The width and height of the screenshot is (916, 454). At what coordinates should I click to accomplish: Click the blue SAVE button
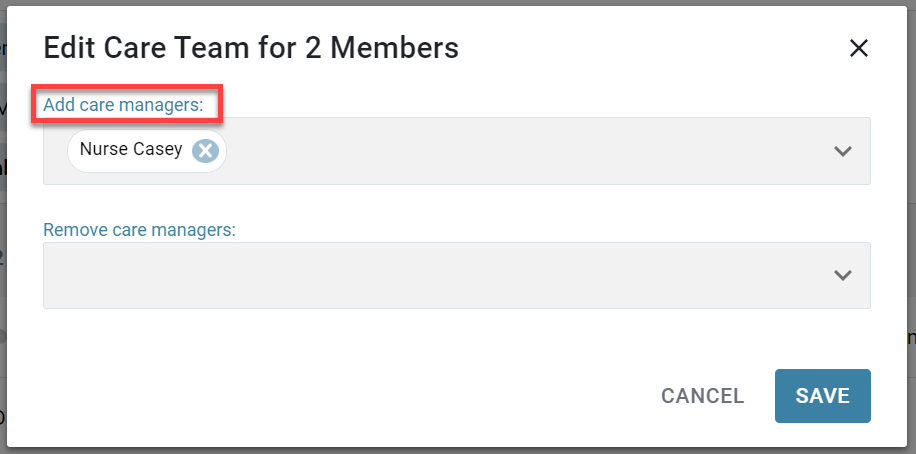(x=823, y=396)
